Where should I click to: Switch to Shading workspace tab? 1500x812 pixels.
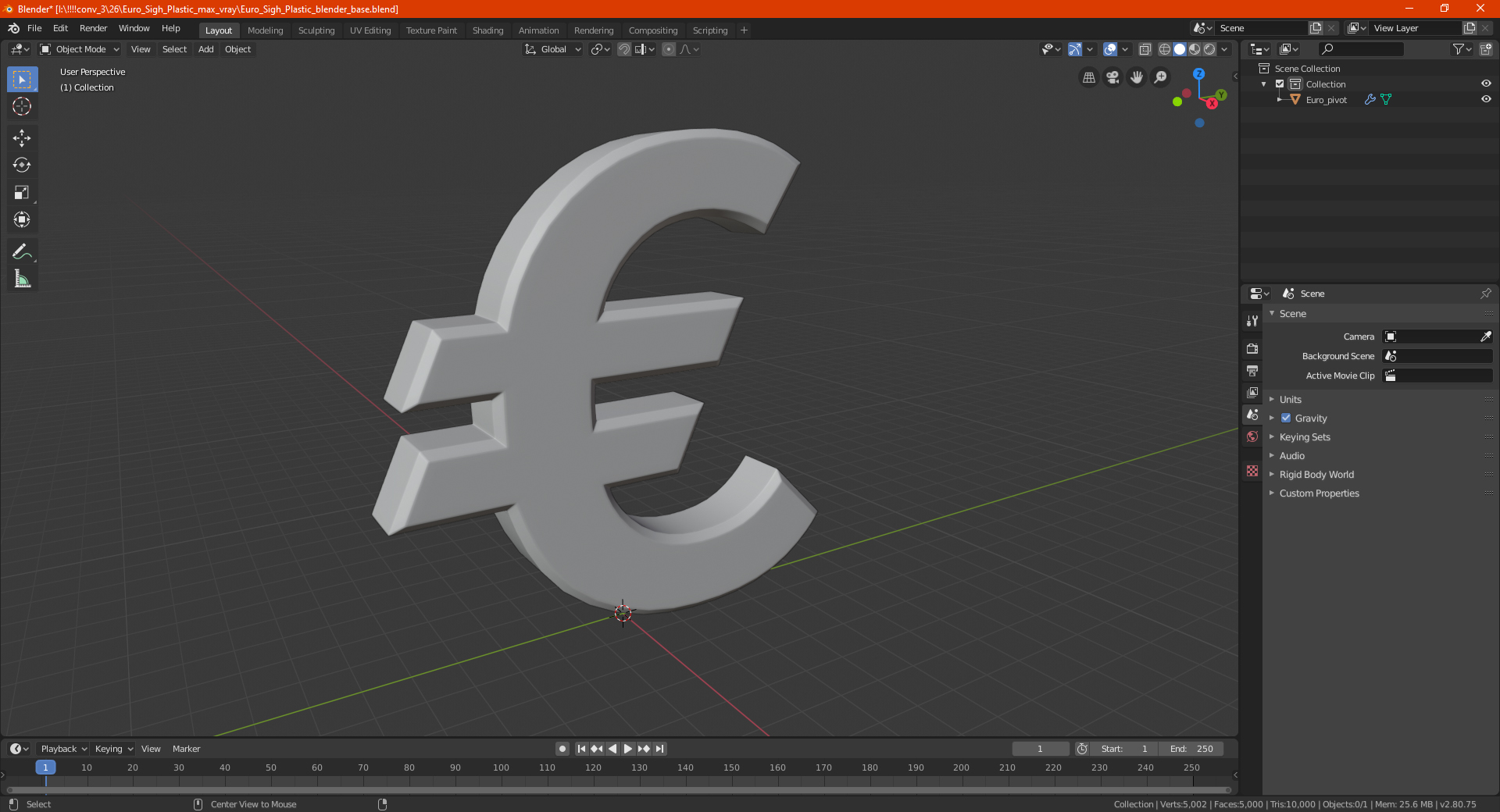click(487, 30)
